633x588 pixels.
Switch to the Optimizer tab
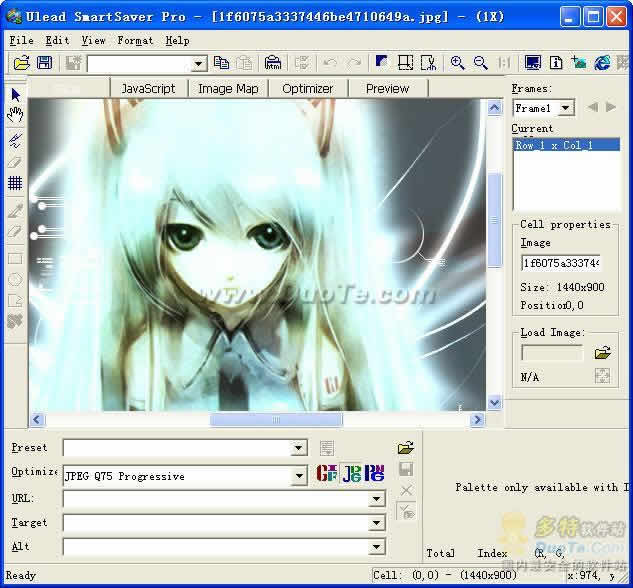point(308,88)
